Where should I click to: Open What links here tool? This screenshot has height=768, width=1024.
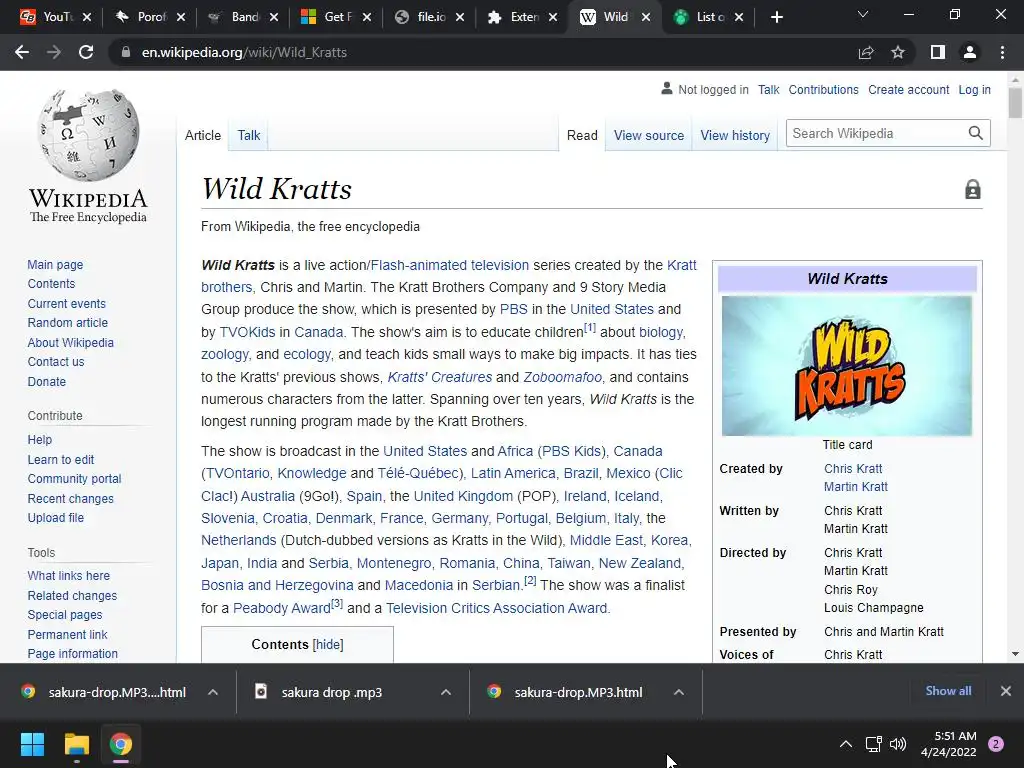[69, 575]
